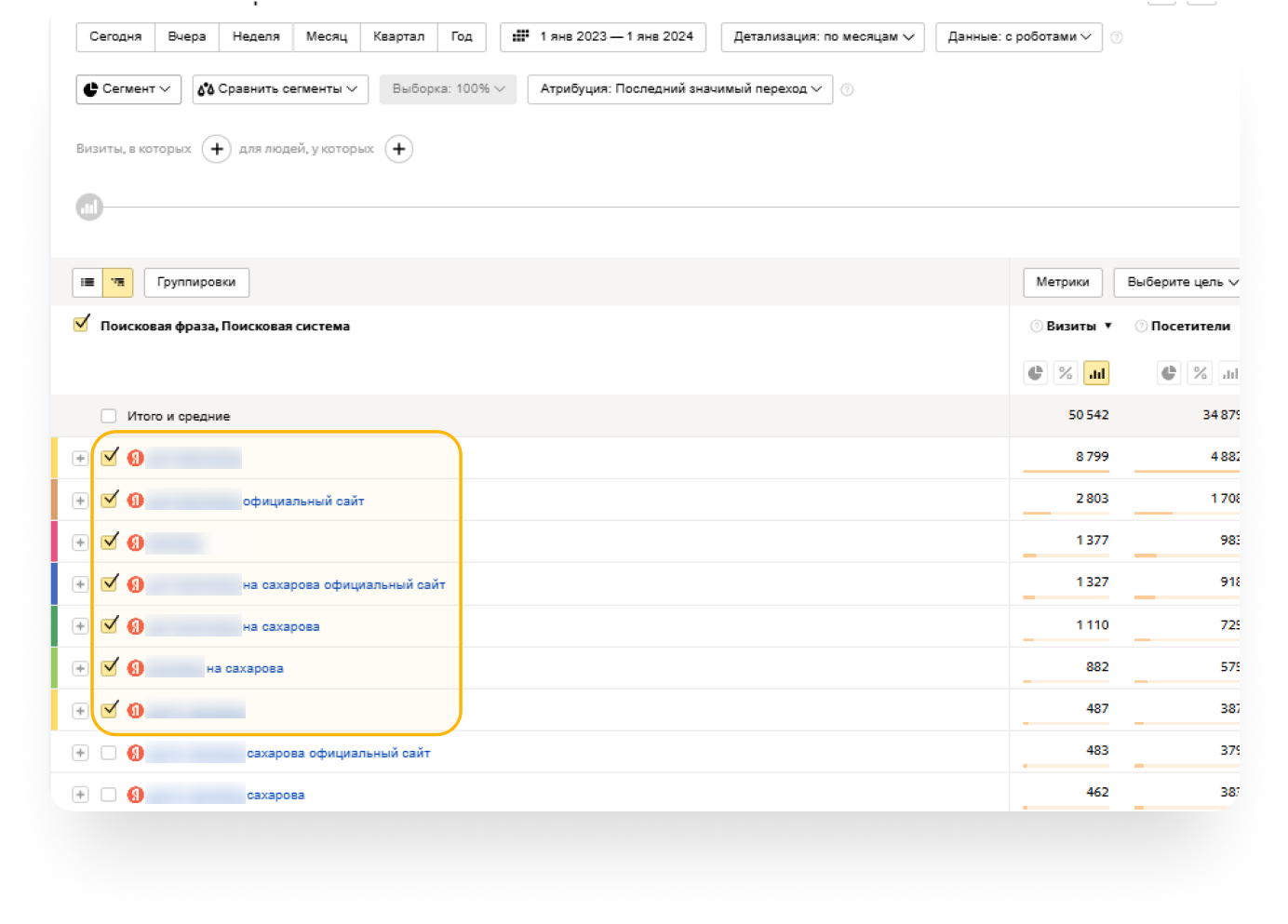
Task: Open help icon next to Данные
Action: click(1117, 37)
